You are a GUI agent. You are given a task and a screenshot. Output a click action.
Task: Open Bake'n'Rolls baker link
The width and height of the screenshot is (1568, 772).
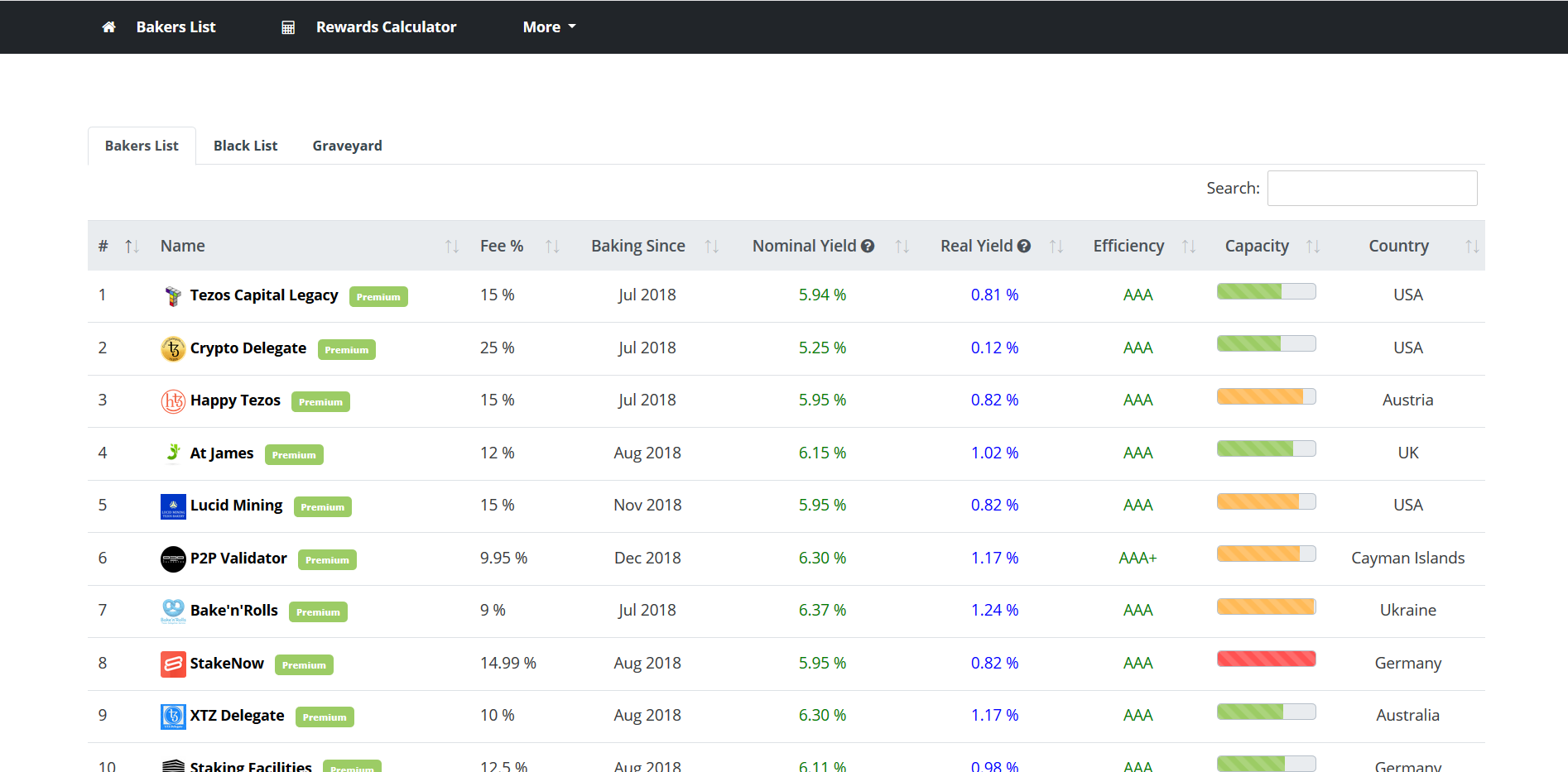coord(234,611)
